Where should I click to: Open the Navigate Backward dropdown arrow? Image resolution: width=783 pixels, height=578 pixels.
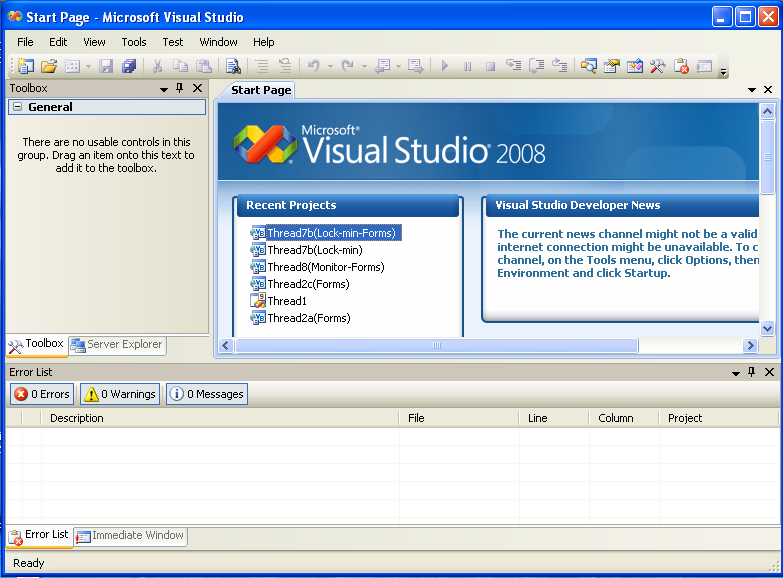398,66
